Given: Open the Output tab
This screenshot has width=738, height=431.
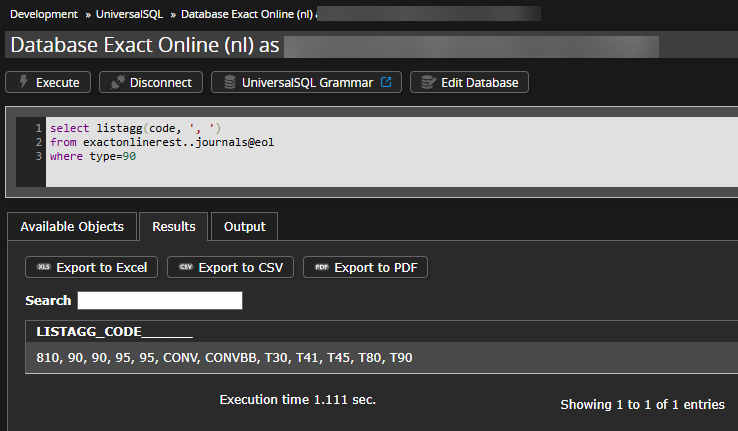Looking at the screenshot, I should click(x=244, y=227).
